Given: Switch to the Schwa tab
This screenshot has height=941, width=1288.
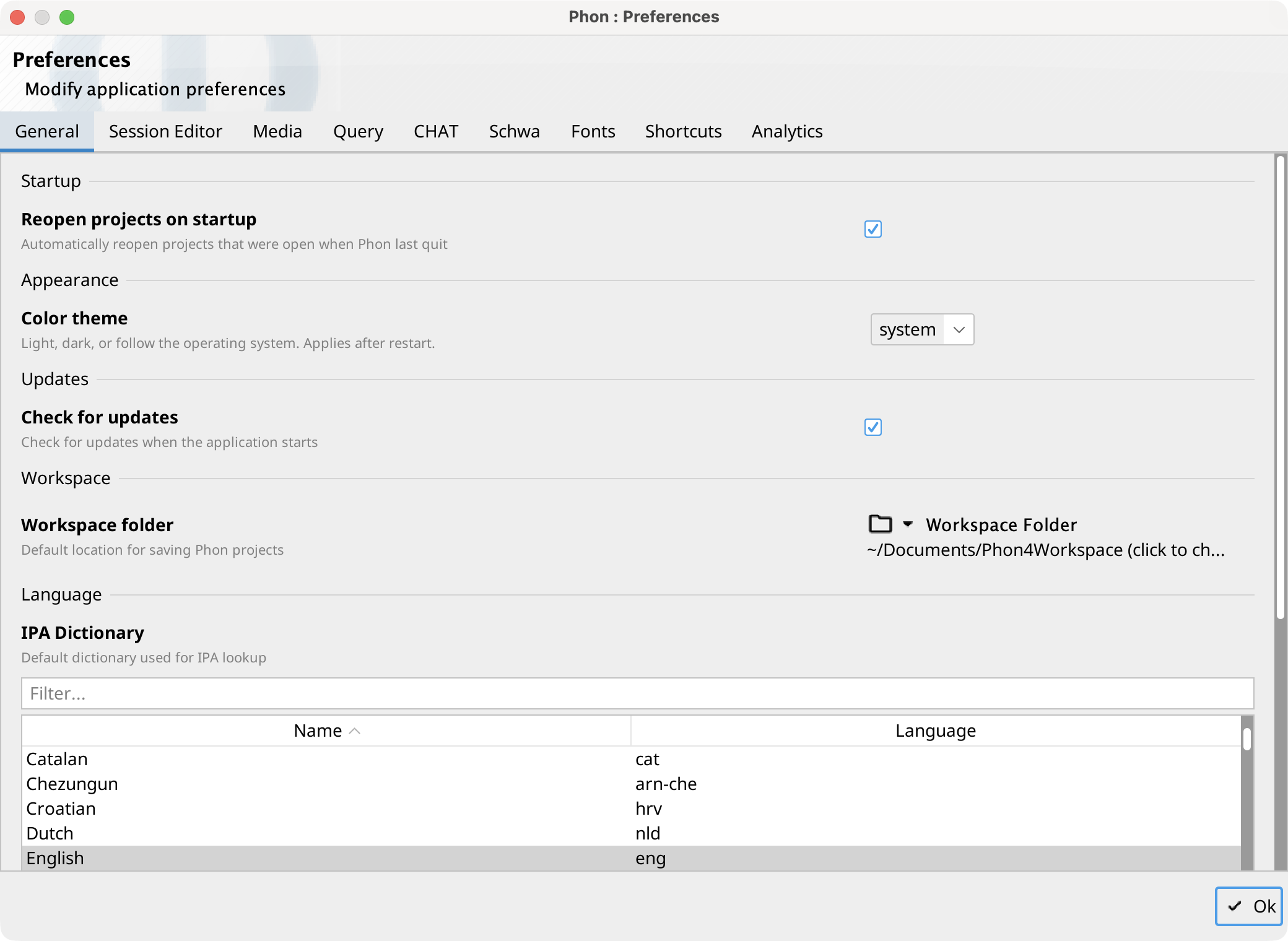Looking at the screenshot, I should tap(514, 131).
